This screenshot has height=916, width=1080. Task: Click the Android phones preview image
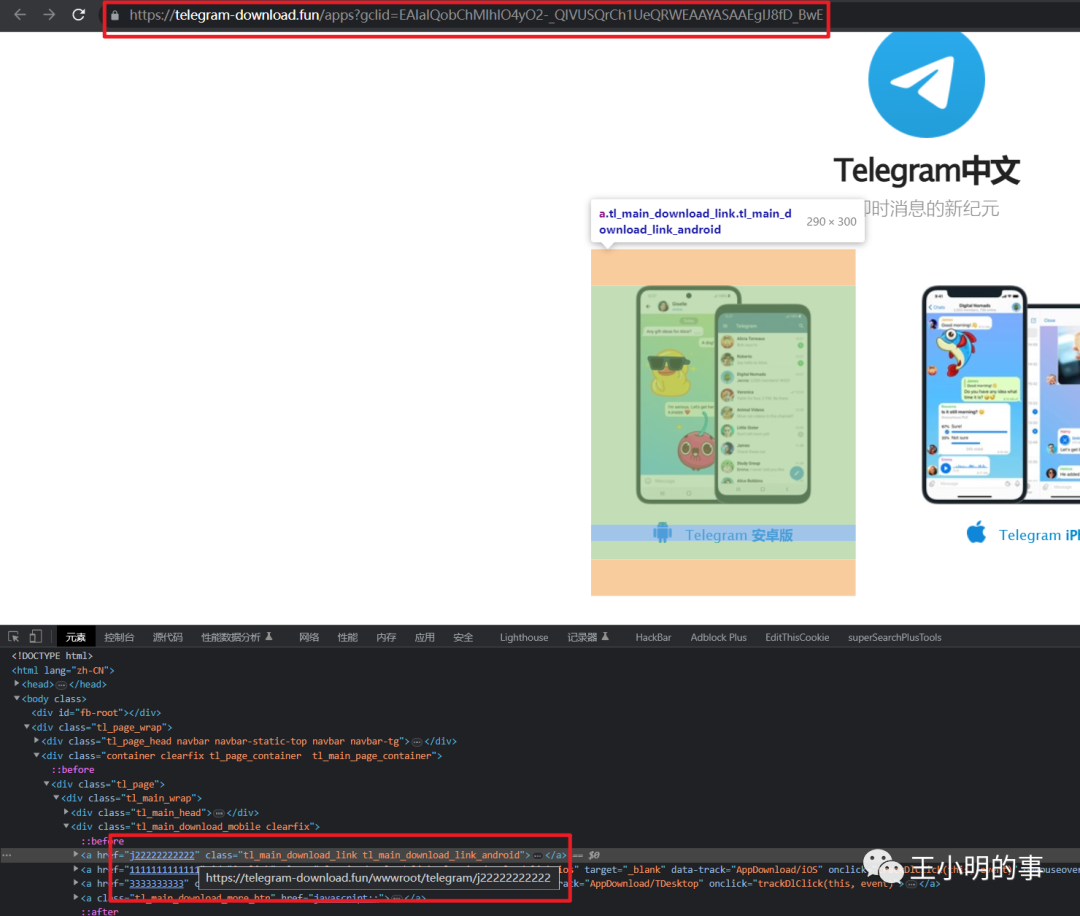pyautogui.click(x=723, y=395)
